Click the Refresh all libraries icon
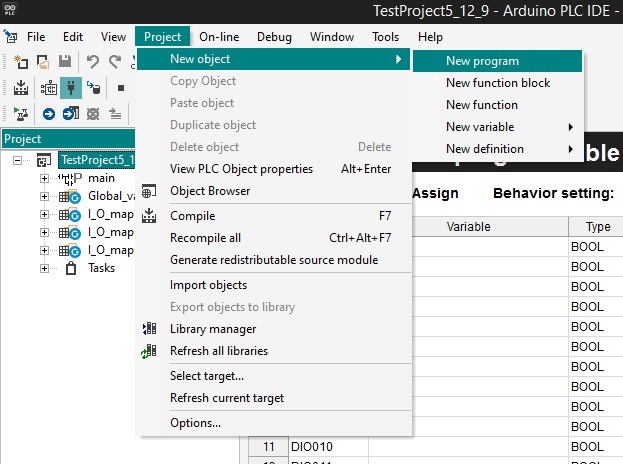Screen dimensions: 623x464 click(x=149, y=351)
